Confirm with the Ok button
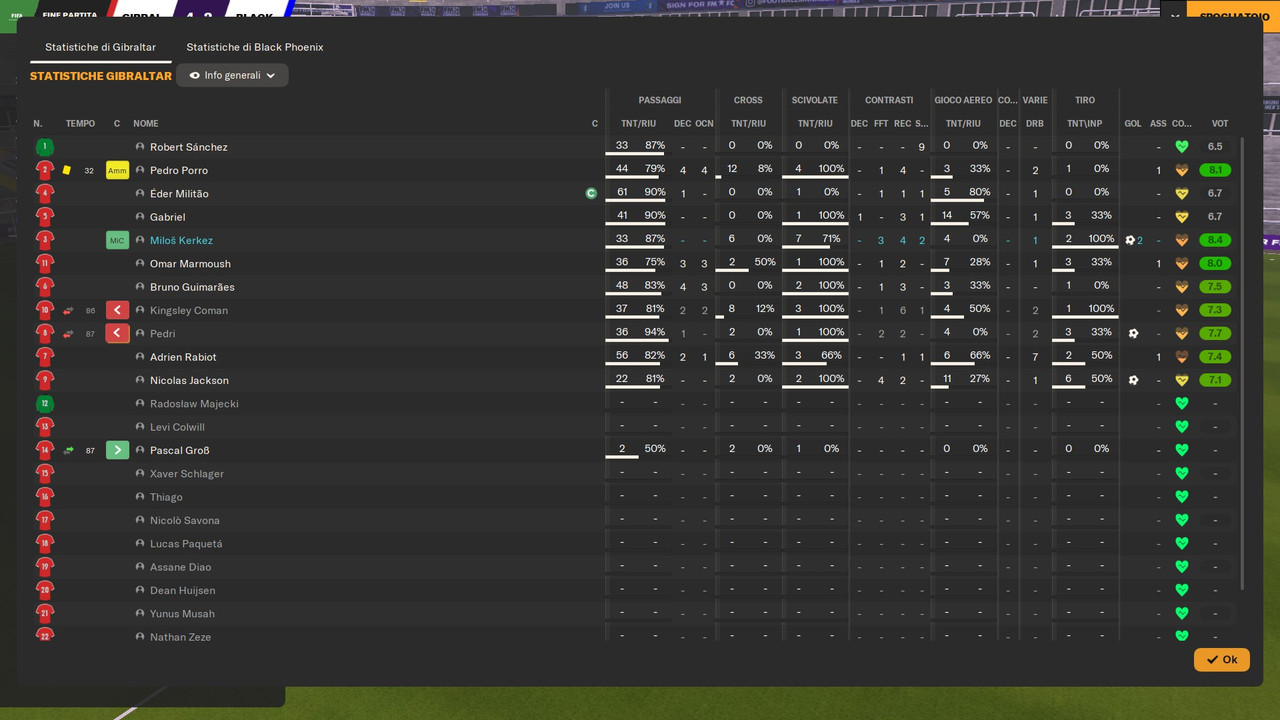 click(1221, 660)
